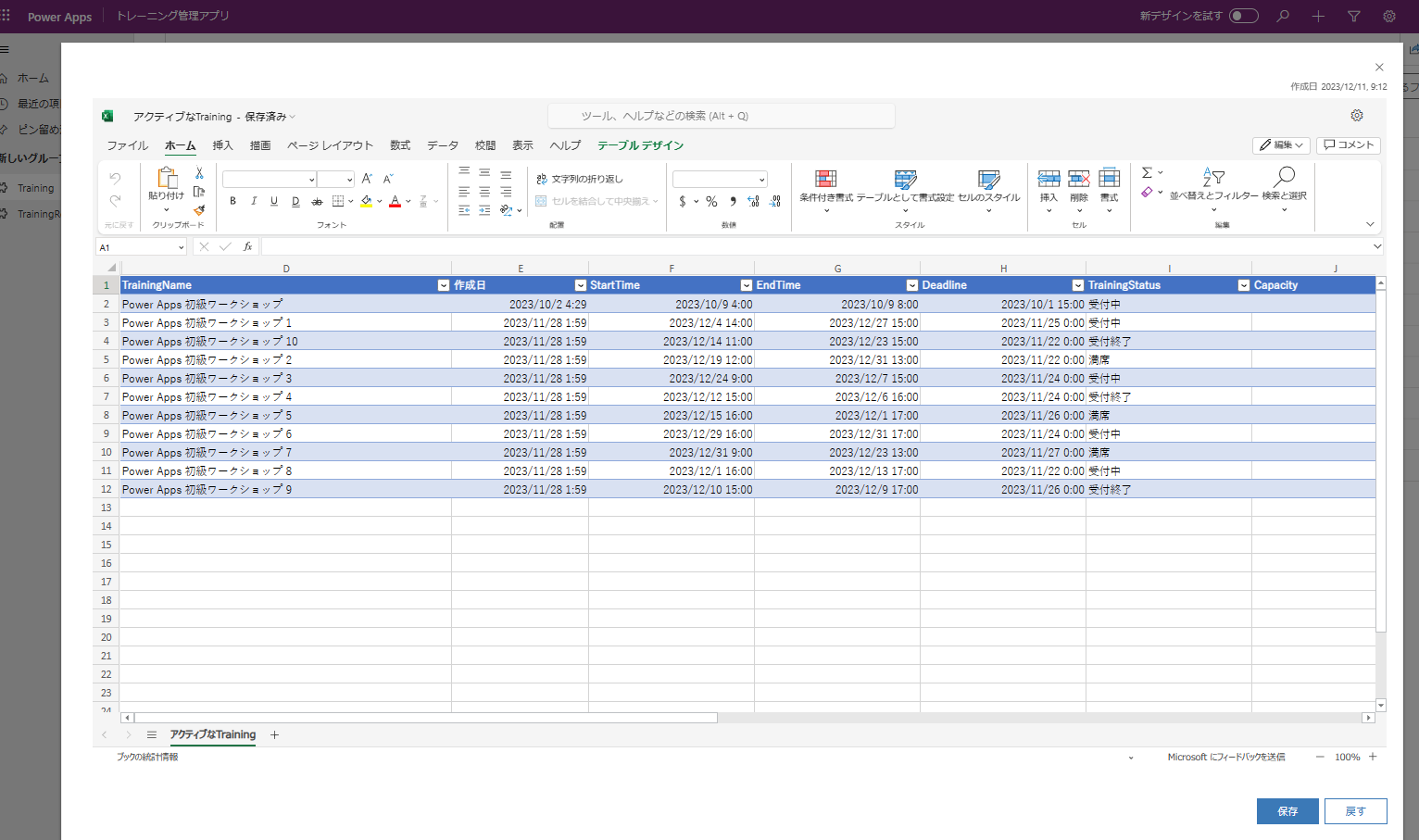Click font color red A swatch
This screenshot has height=840, width=1419.
tap(396, 201)
